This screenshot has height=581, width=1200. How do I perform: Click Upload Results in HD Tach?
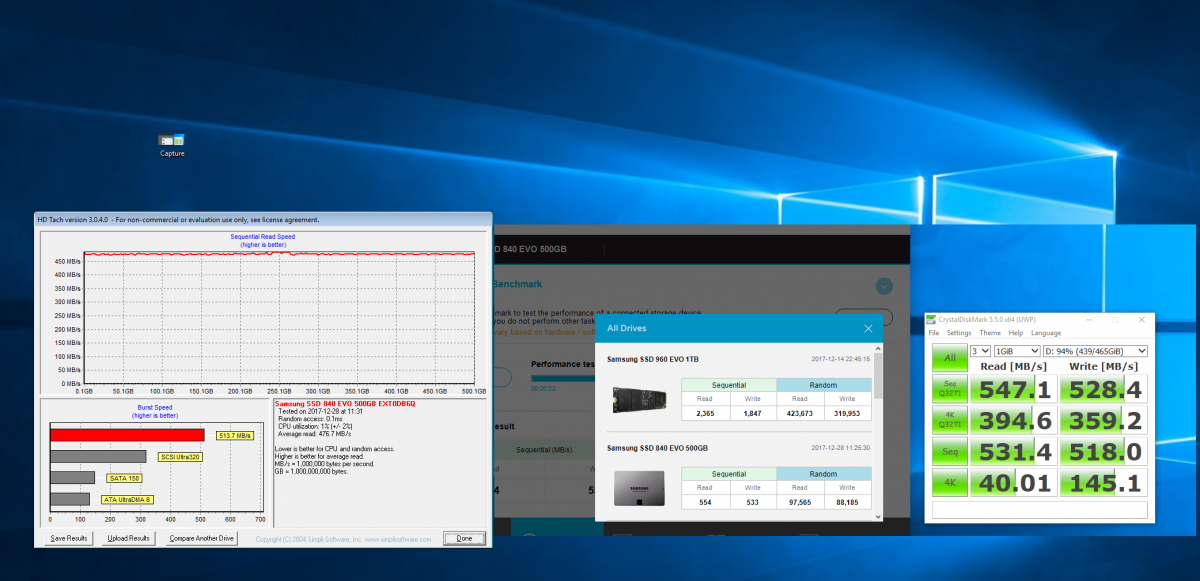coord(128,538)
